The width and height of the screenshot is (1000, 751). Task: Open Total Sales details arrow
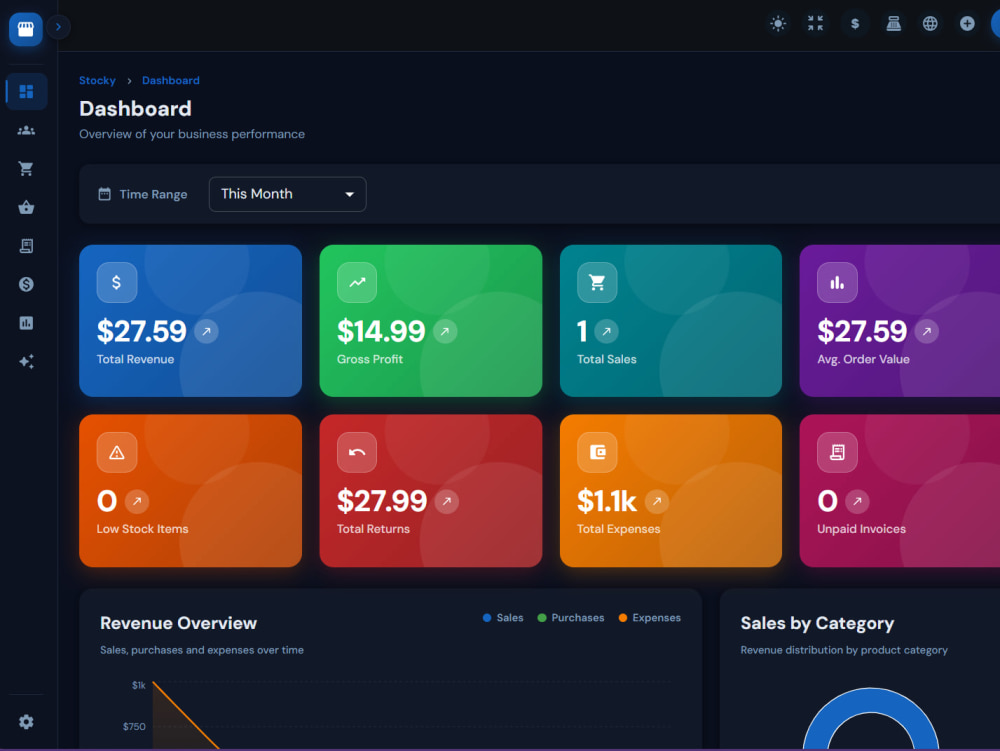pos(607,332)
